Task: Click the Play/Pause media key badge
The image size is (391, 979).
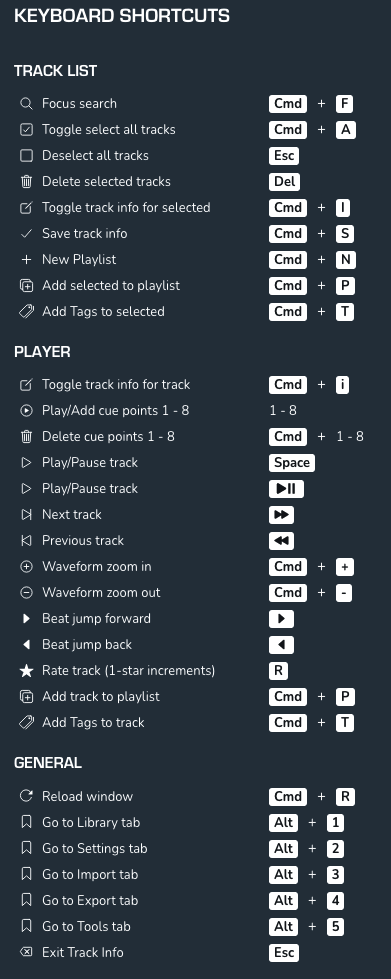Action: coord(287,489)
